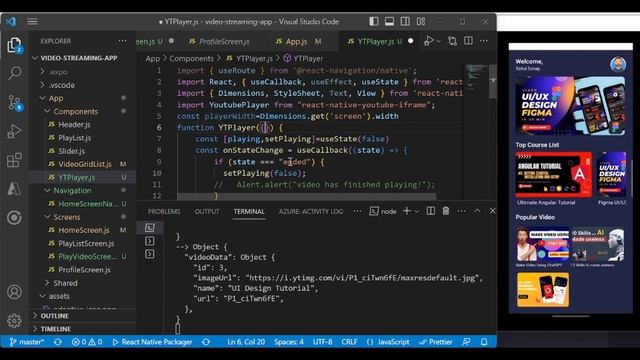
Task: Open the Search view in the activity bar
Action: (15, 74)
